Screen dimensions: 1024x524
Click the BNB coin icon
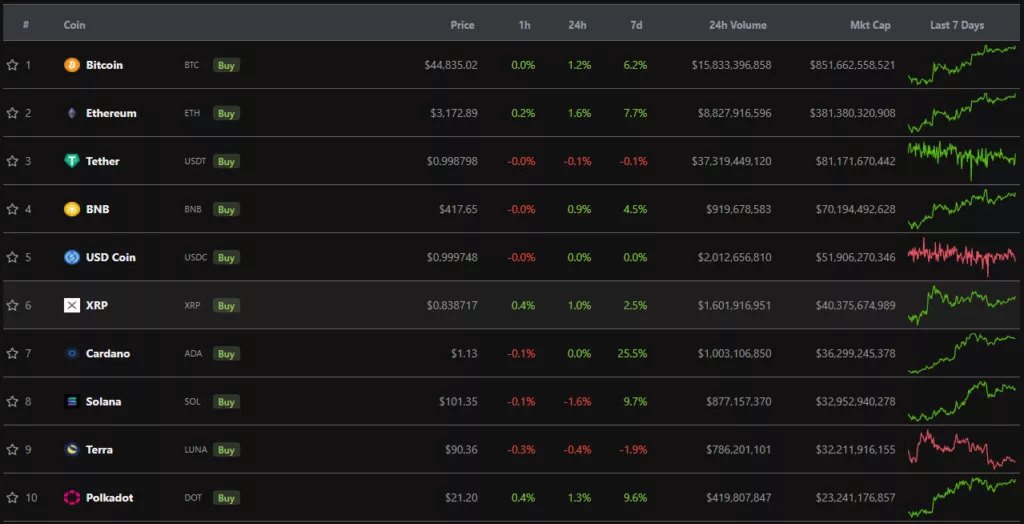click(x=71, y=209)
